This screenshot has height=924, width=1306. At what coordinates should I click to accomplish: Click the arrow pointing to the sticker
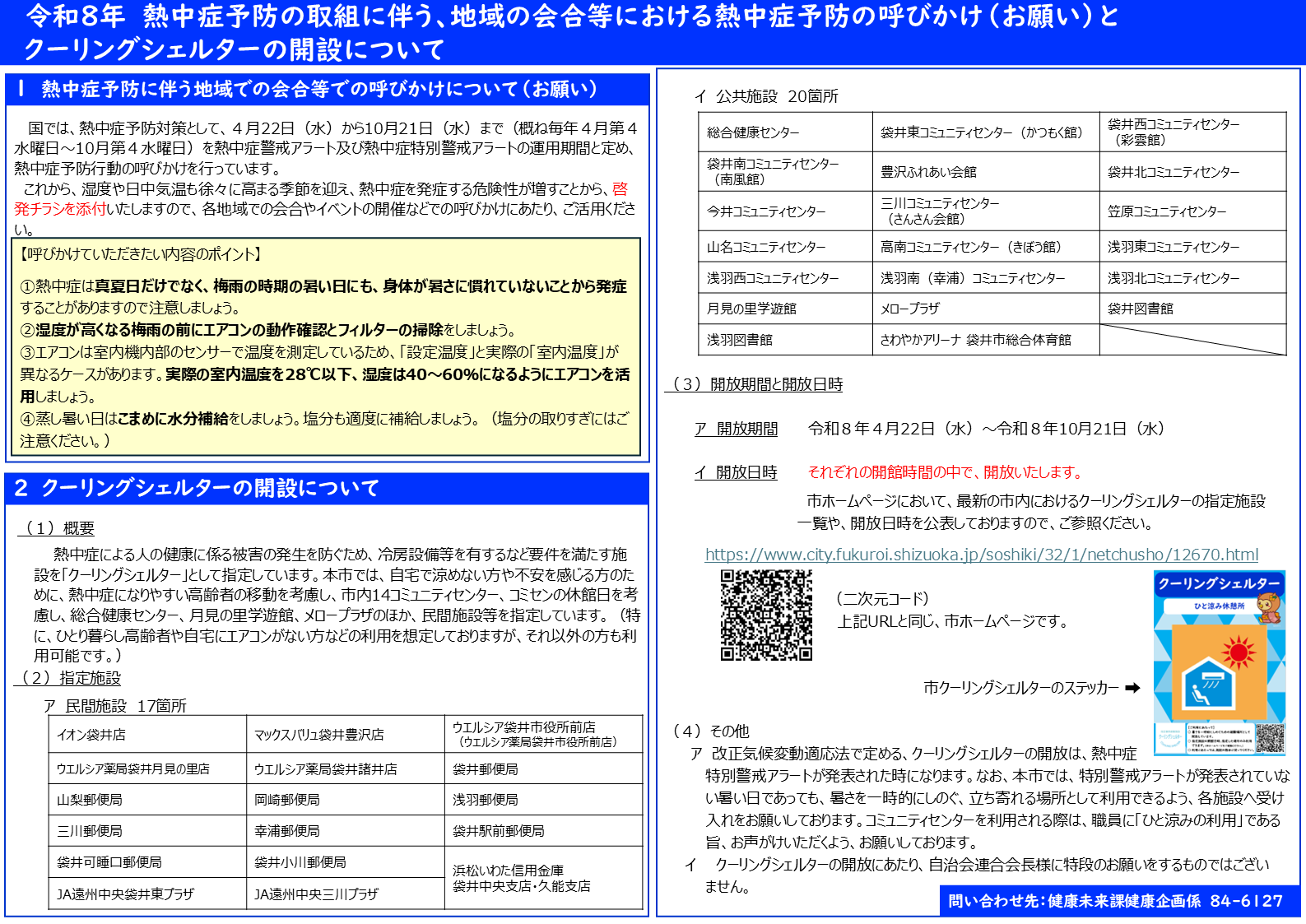pos(1132,688)
